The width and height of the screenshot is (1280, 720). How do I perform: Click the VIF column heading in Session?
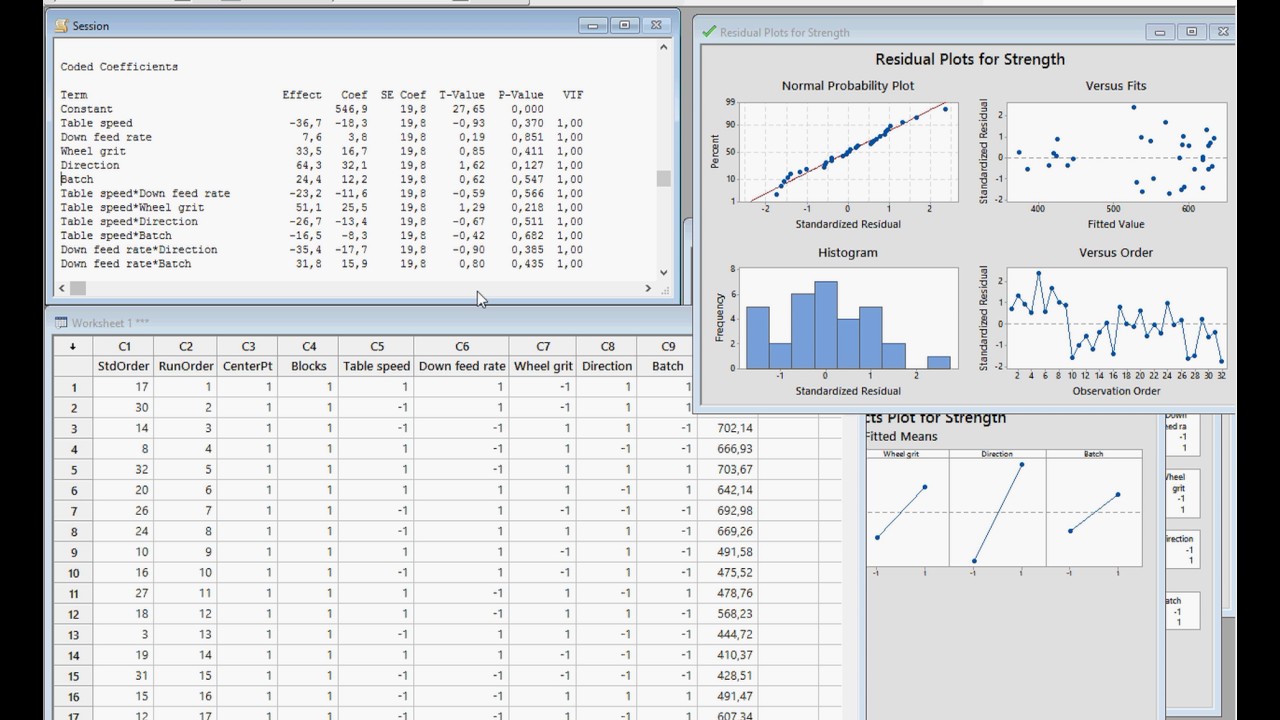[573, 95]
